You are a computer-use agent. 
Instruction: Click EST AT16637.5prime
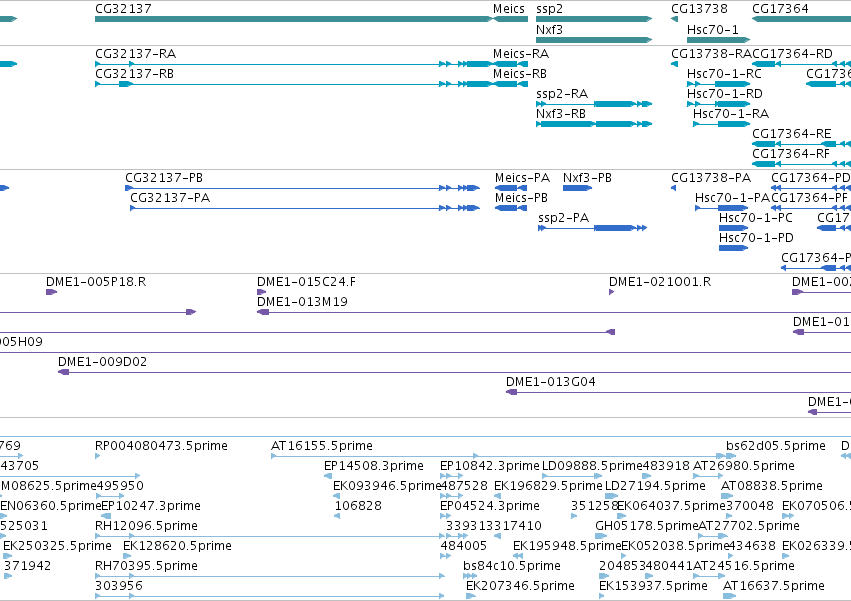[729, 596]
